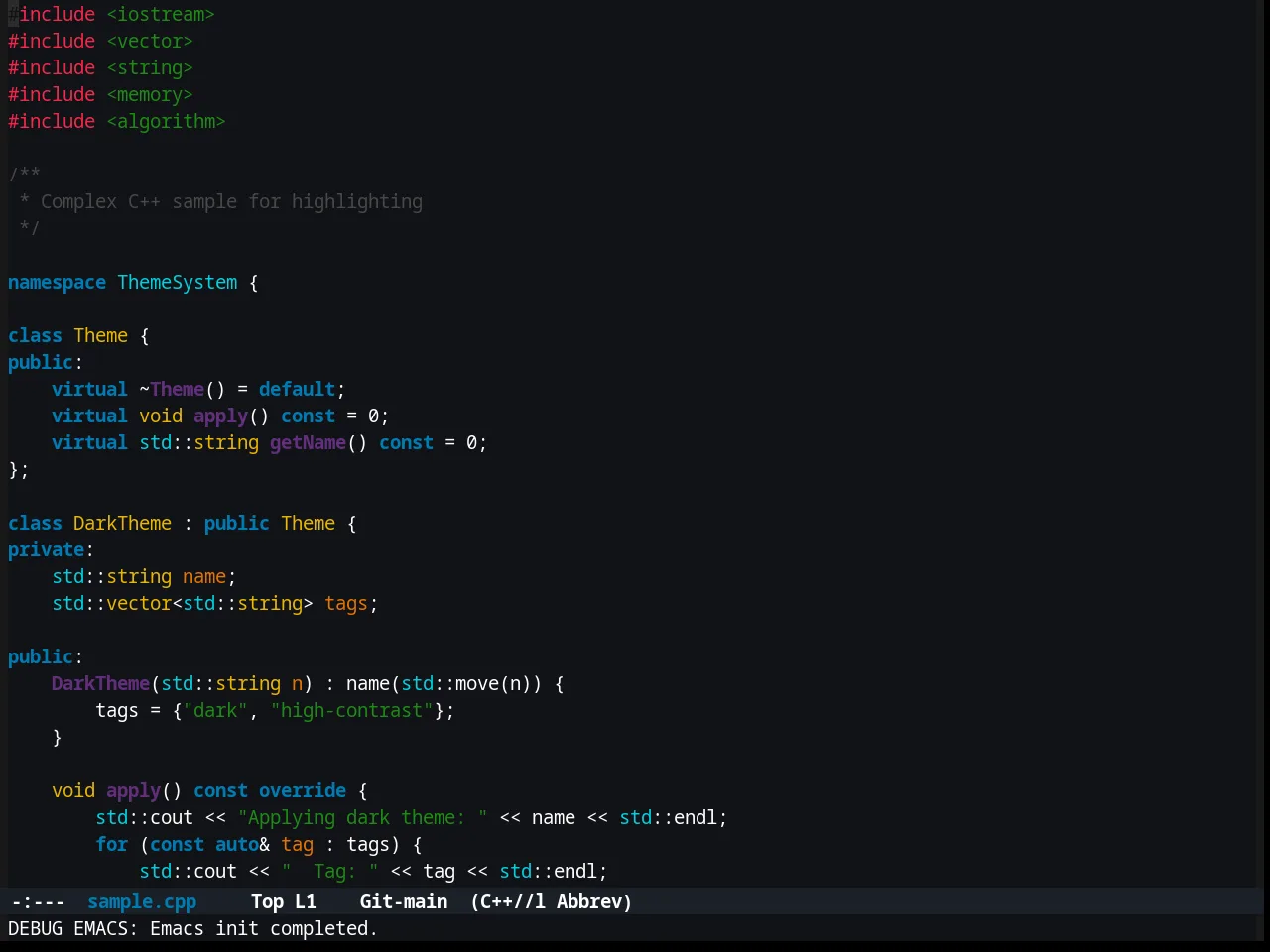Click the tag loop variable after 'auto&'
Image resolution: width=1270 pixels, height=952 pixels.
[297, 844]
